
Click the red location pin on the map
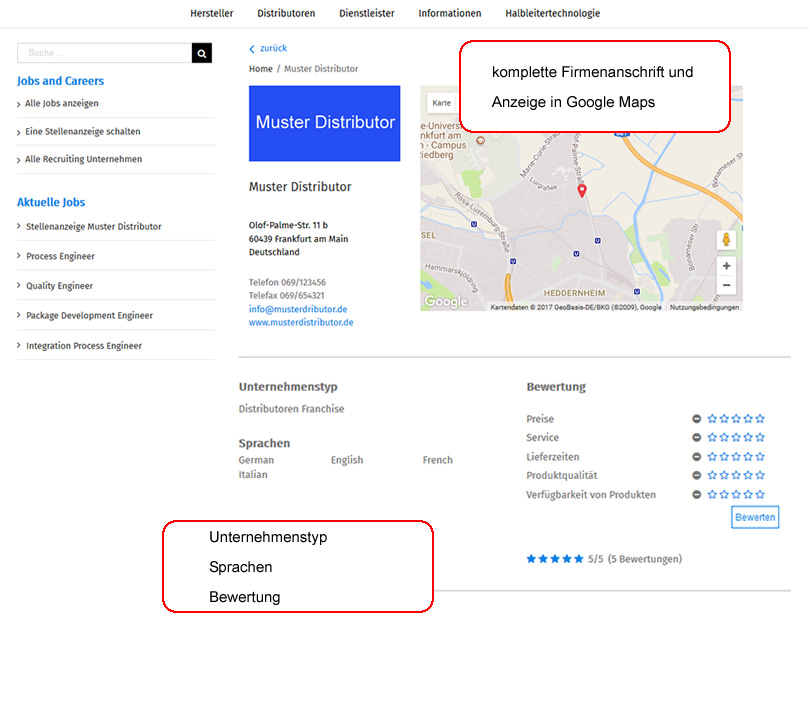tap(582, 191)
